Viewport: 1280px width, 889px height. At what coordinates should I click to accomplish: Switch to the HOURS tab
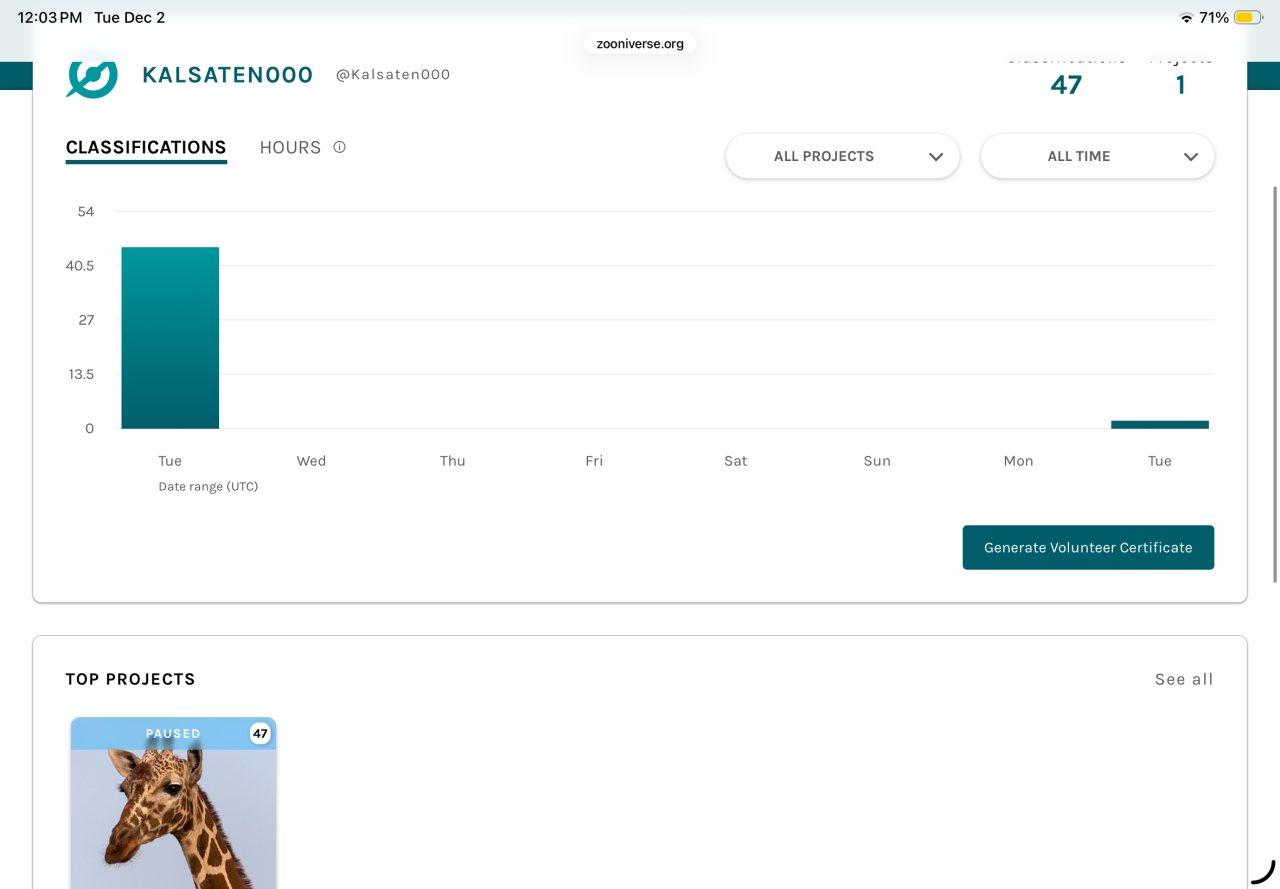coord(290,148)
